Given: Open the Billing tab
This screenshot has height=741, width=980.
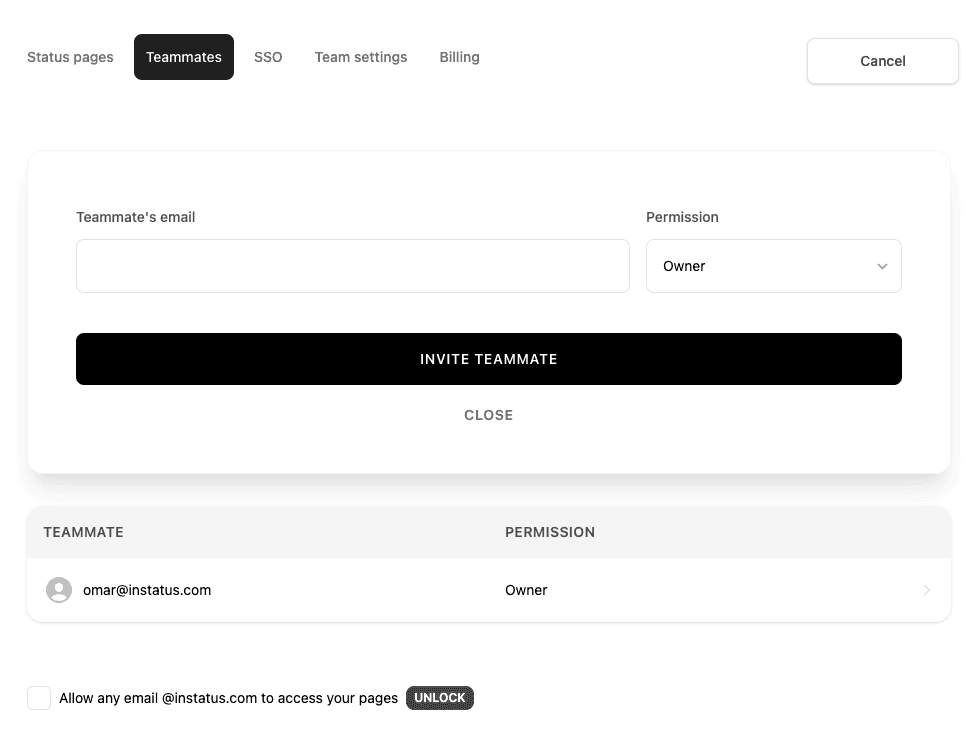Looking at the screenshot, I should click(459, 57).
